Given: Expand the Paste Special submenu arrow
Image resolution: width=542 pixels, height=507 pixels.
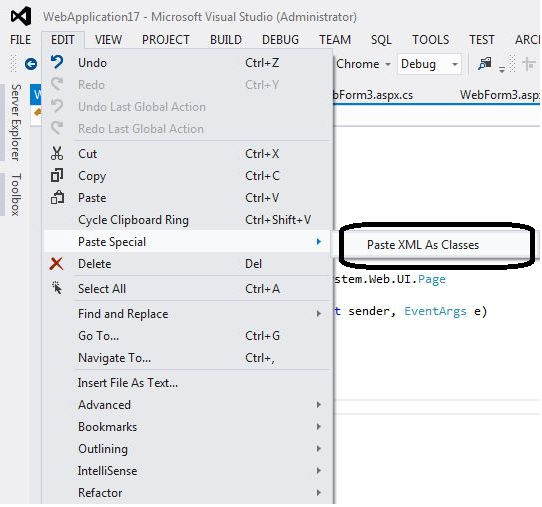Looking at the screenshot, I should [319, 242].
